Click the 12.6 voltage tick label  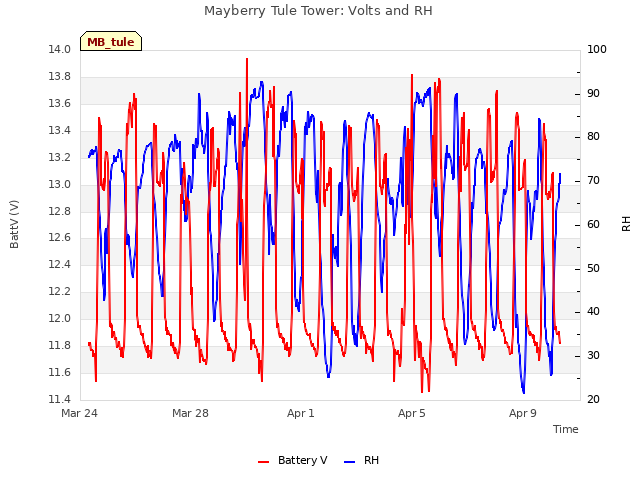point(60,238)
